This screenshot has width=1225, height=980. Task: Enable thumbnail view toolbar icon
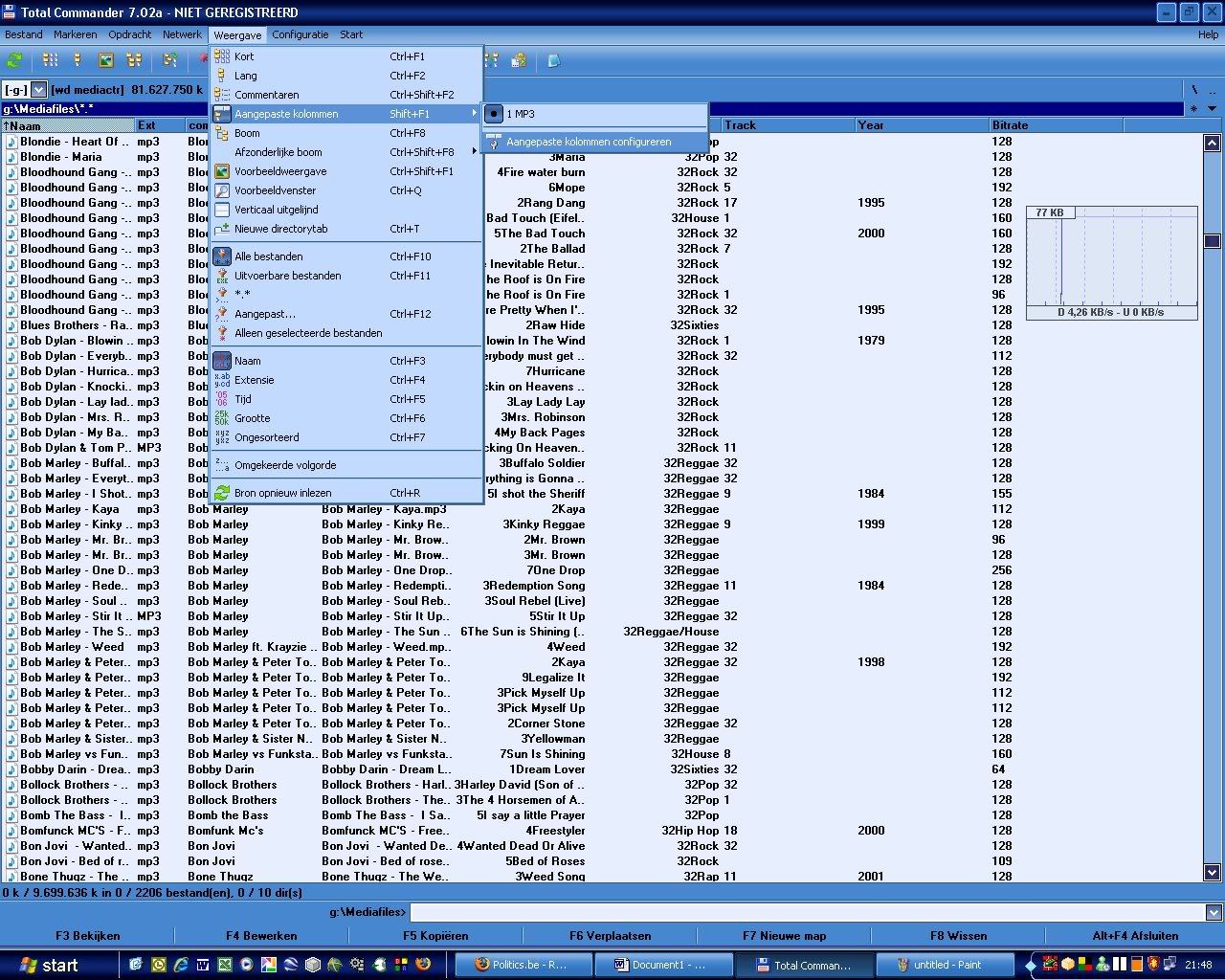point(106,60)
